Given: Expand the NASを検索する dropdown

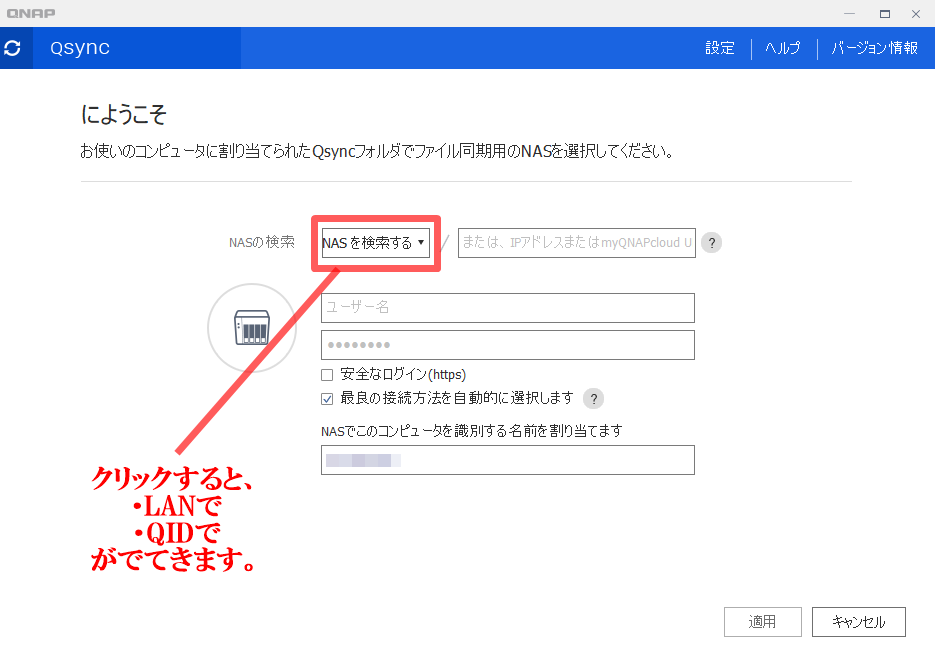Looking at the screenshot, I should 376,243.
